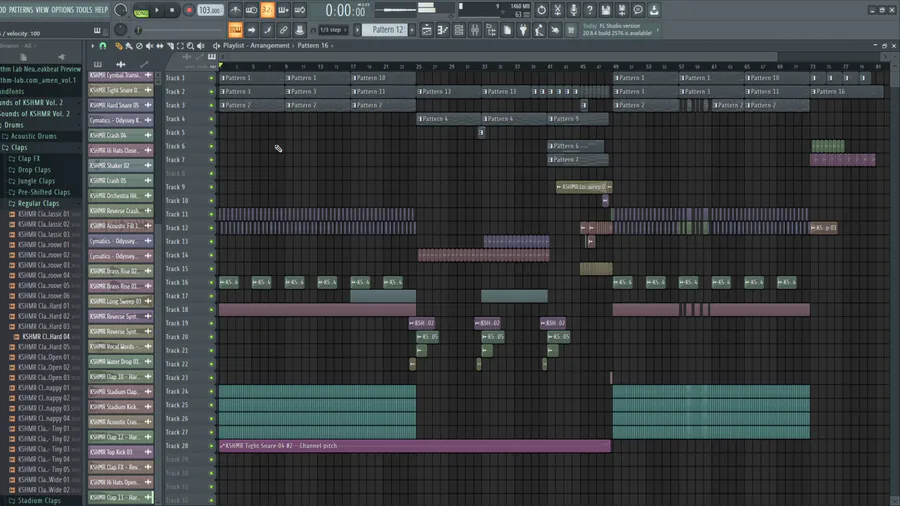Click Pattern 16 in playlist breadcrumb

(x=313, y=45)
